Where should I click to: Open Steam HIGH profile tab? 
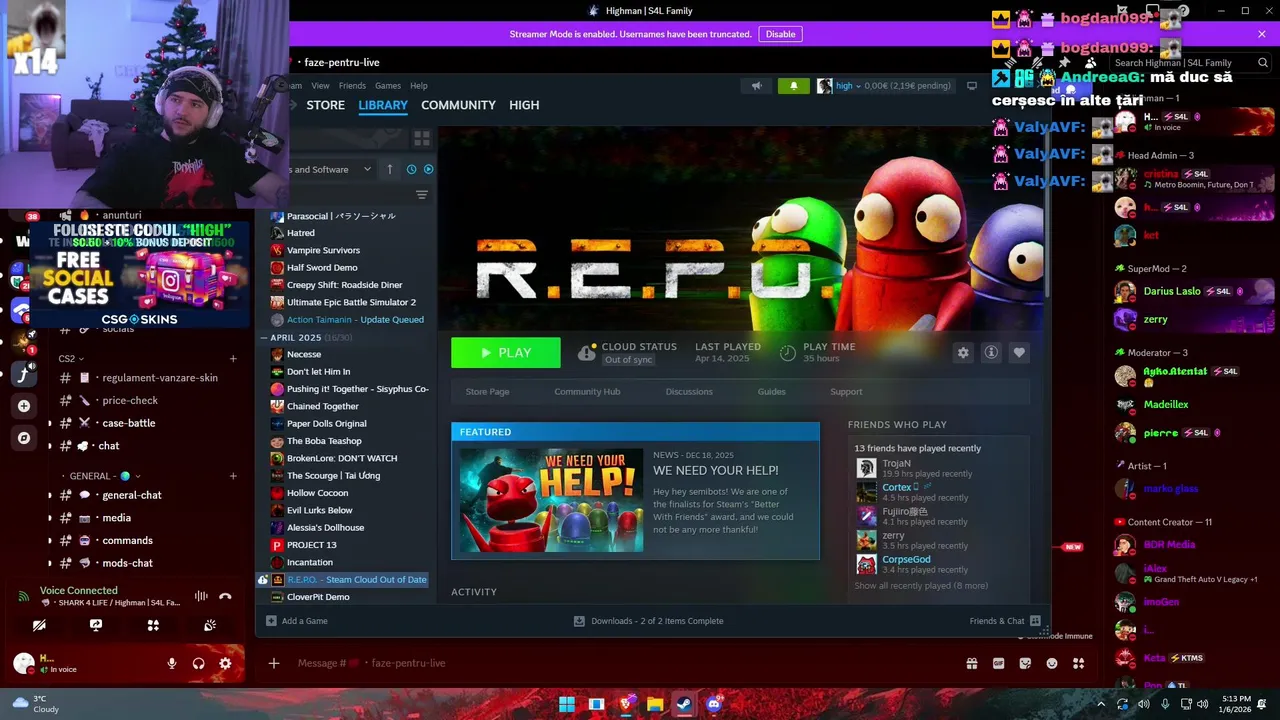tap(524, 105)
